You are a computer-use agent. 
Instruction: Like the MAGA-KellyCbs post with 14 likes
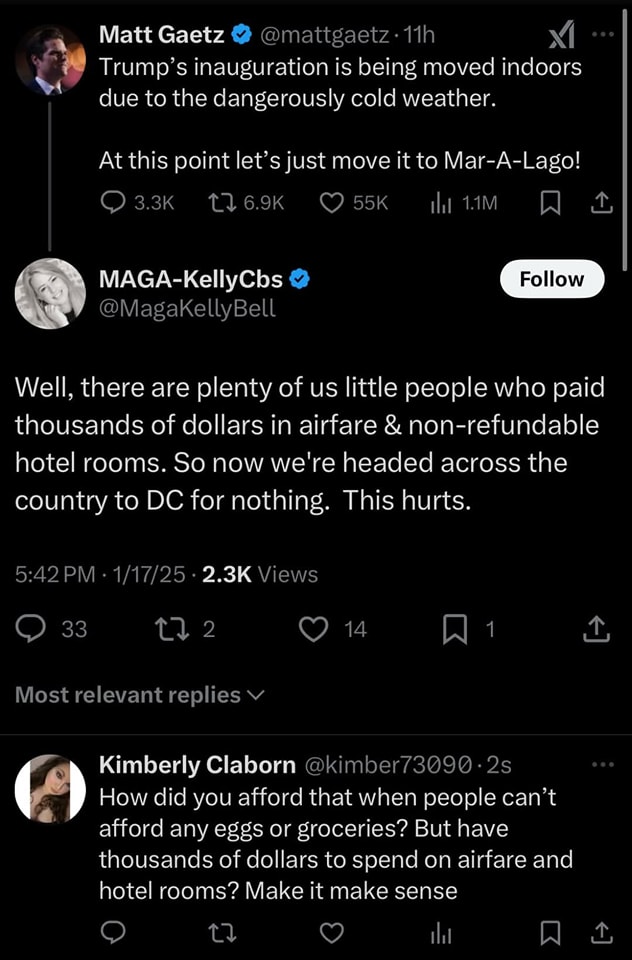(x=315, y=629)
